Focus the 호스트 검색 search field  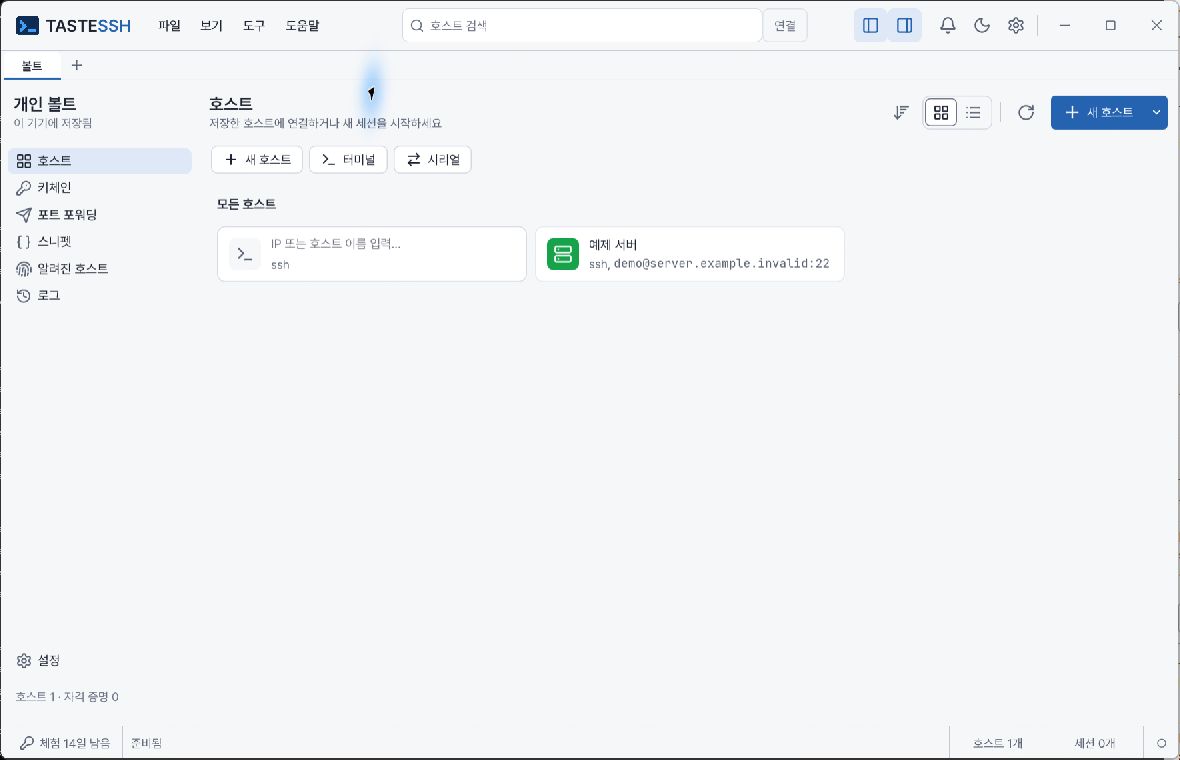(582, 26)
